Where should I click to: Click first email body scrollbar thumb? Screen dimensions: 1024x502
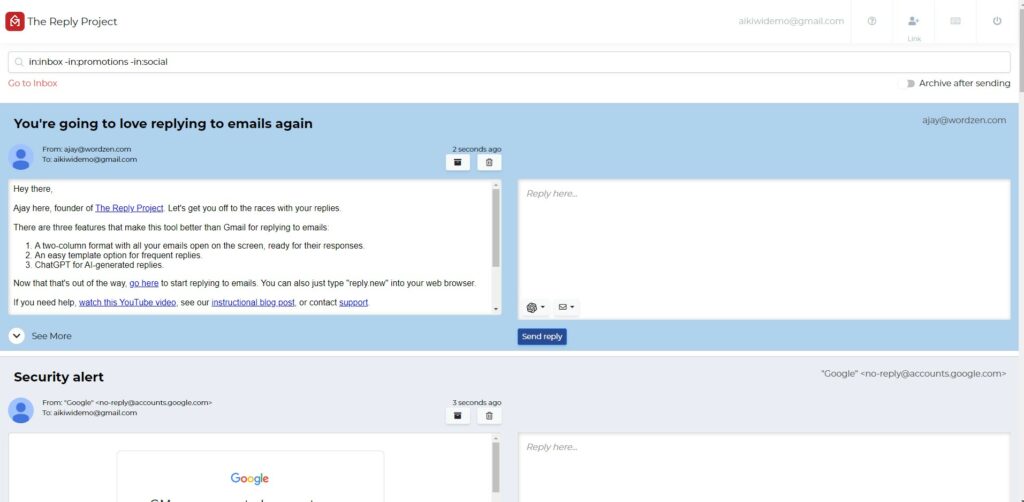tap(496, 227)
